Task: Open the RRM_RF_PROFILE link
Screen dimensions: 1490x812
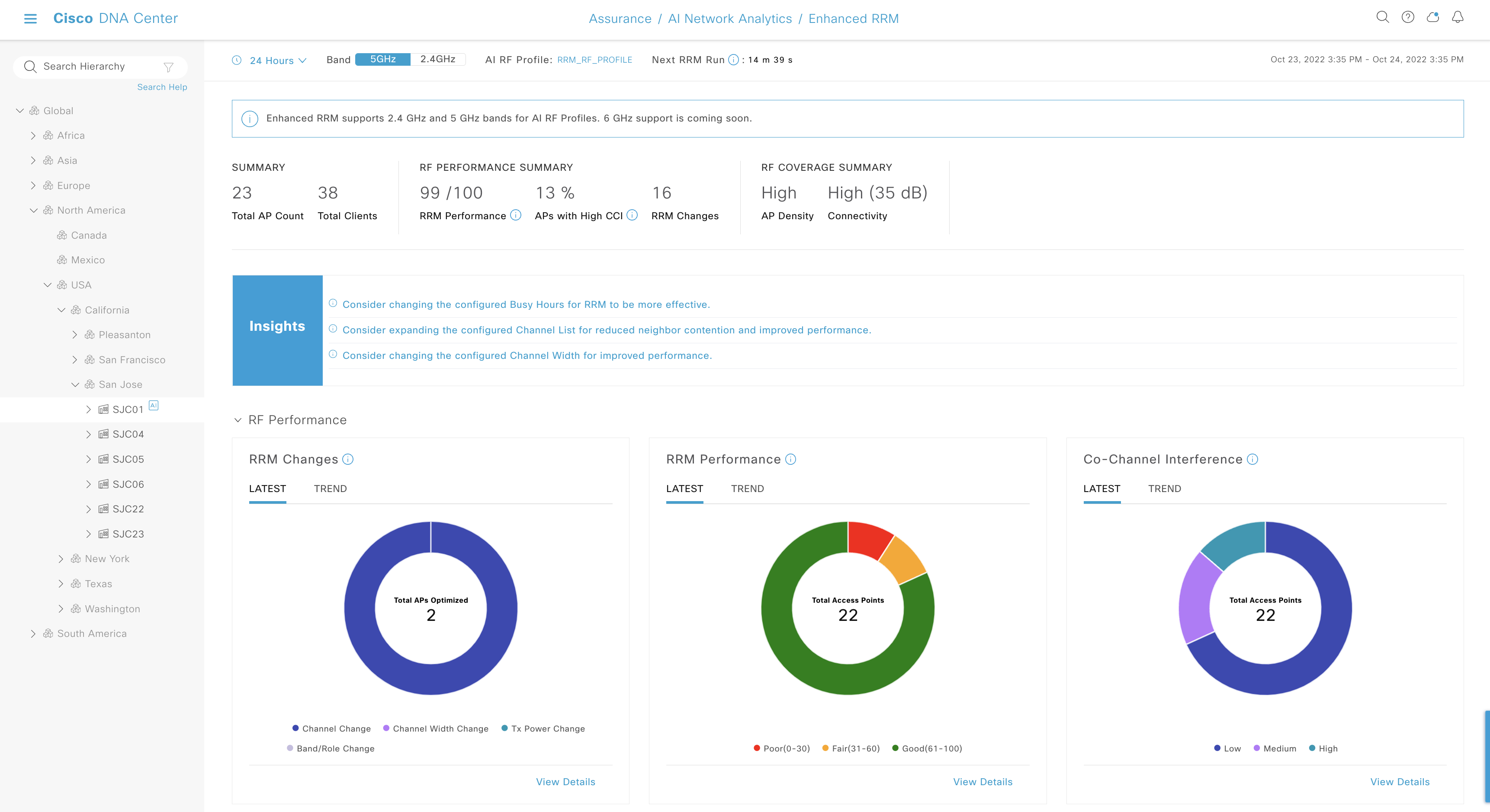Action: [x=594, y=60]
